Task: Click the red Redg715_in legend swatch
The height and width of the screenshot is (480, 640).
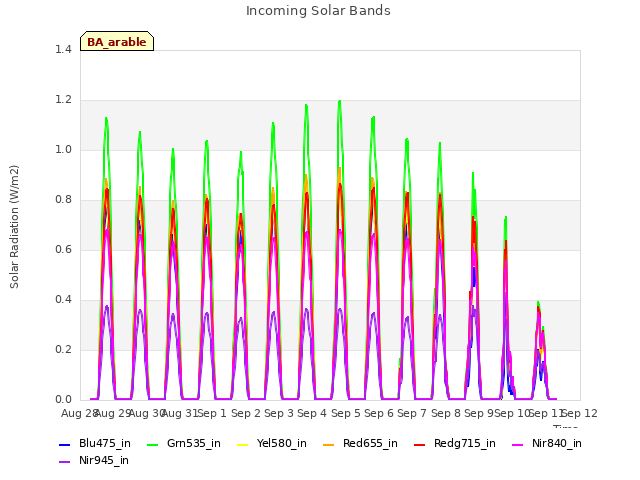Action: tap(419, 444)
